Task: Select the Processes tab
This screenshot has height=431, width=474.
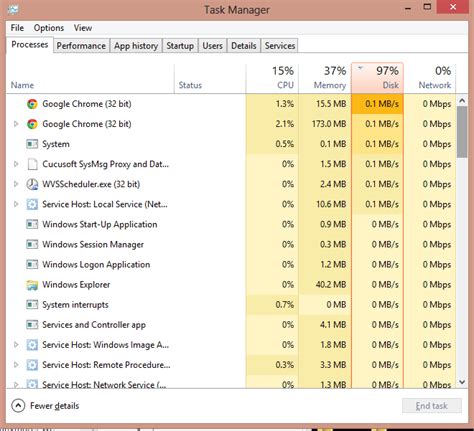Action: click(x=30, y=45)
